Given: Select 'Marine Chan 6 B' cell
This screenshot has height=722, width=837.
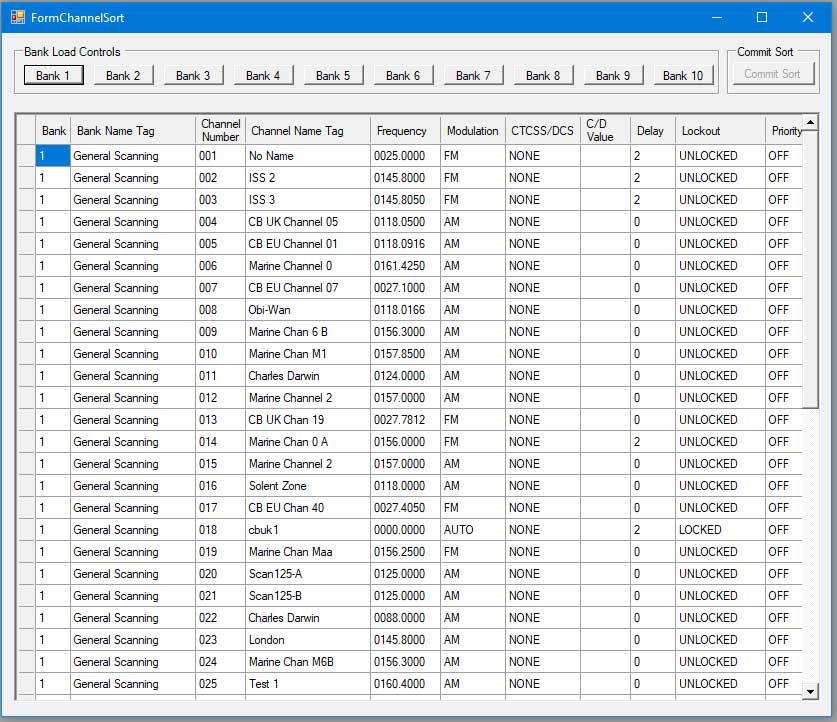Looking at the screenshot, I should coord(307,332).
